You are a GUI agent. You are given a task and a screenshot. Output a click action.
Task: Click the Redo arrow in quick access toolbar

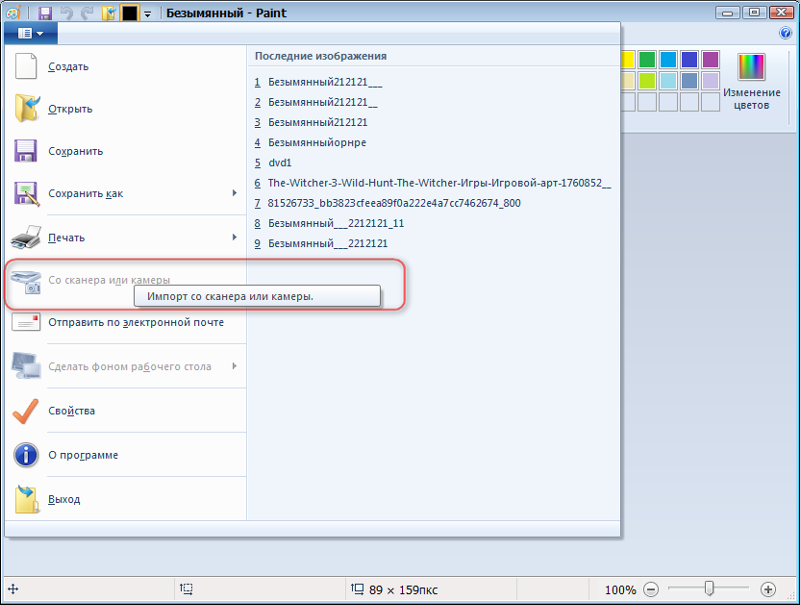(87, 13)
